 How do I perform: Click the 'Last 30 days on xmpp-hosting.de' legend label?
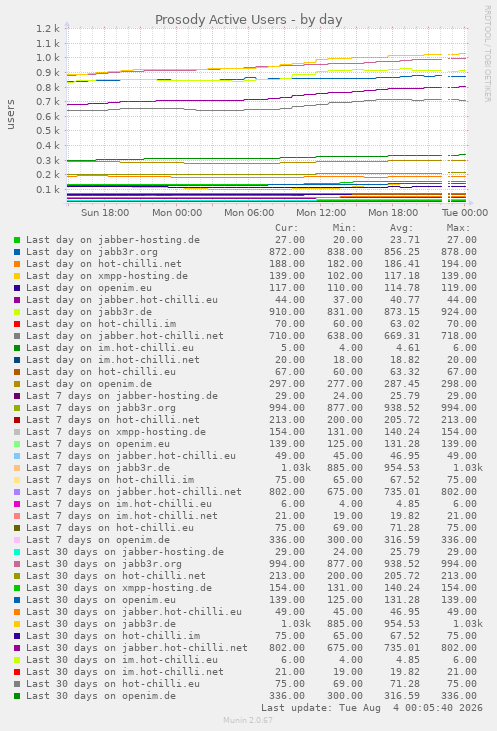coord(119,588)
